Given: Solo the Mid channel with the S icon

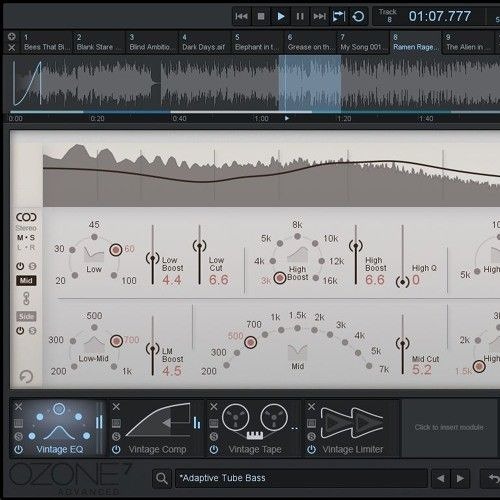Looking at the screenshot, I should [32, 266].
